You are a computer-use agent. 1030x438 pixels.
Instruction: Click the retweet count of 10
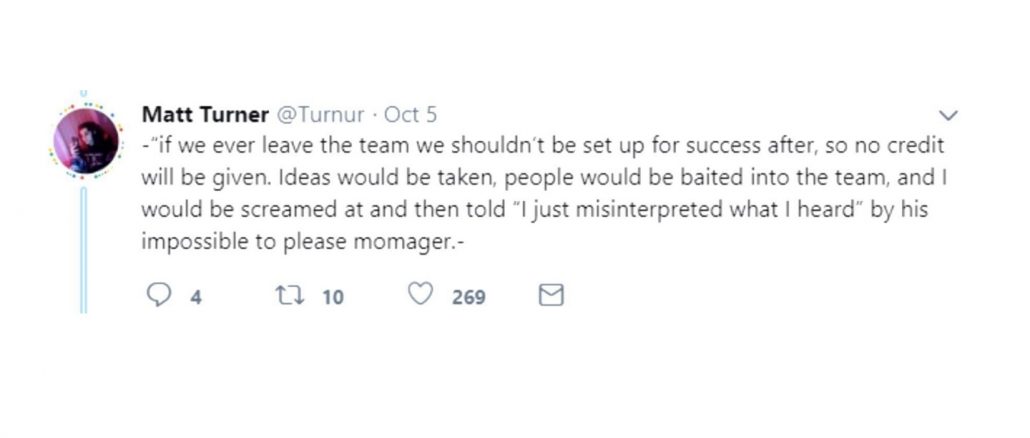[x=333, y=296]
